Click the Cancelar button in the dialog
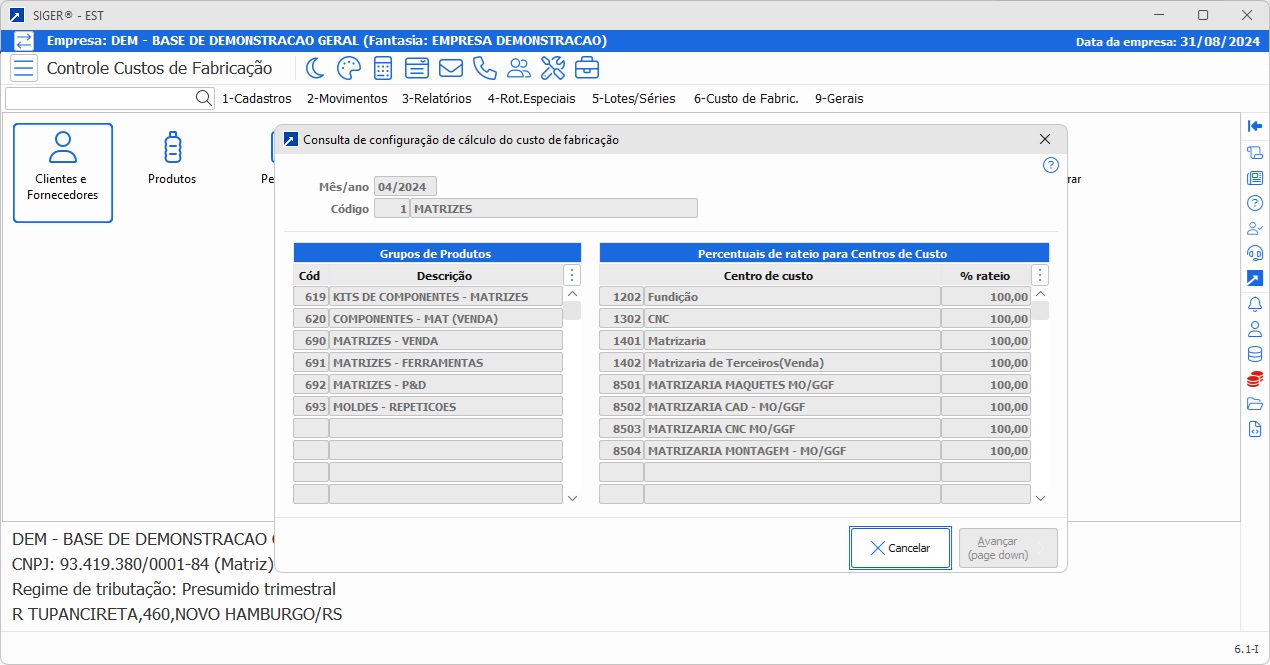 point(899,547)
